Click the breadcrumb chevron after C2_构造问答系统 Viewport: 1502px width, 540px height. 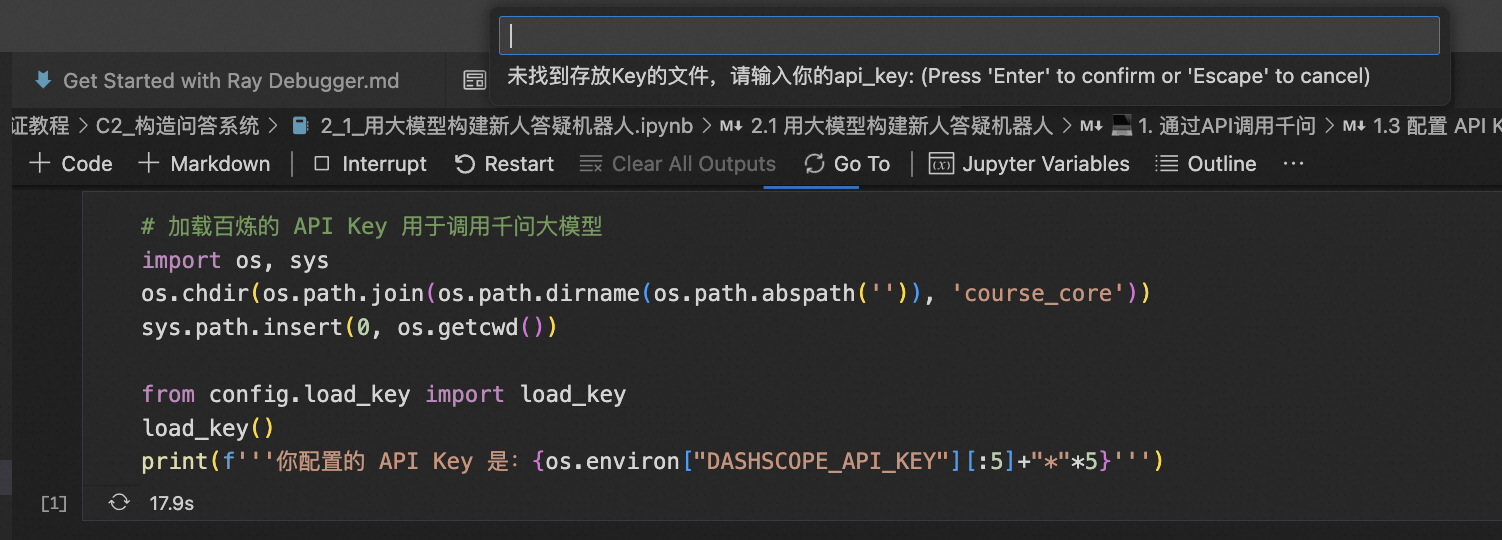pyautogui.click(x=274, y=126)
